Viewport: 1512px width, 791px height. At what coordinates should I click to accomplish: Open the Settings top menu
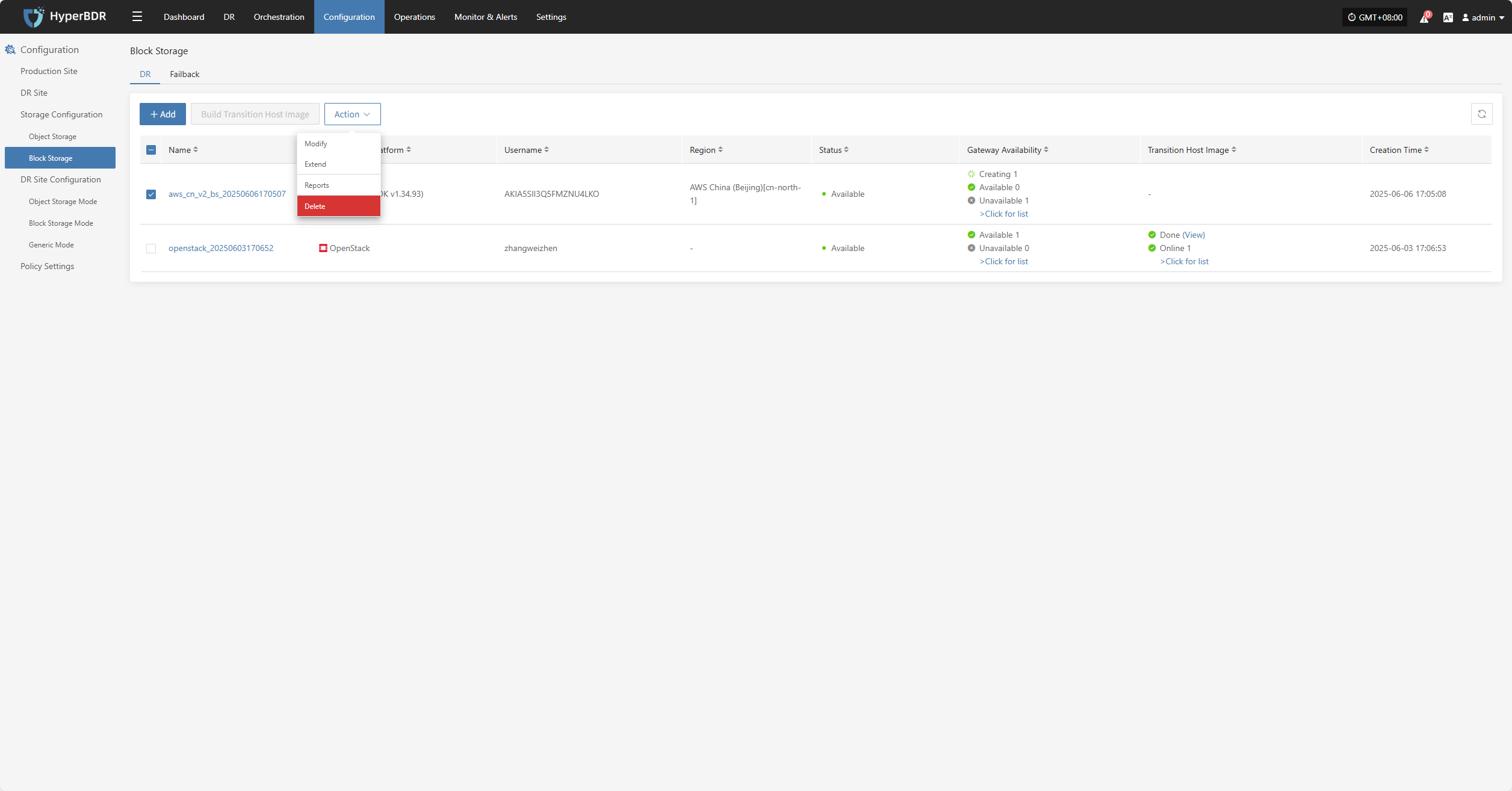click(551, 17)
